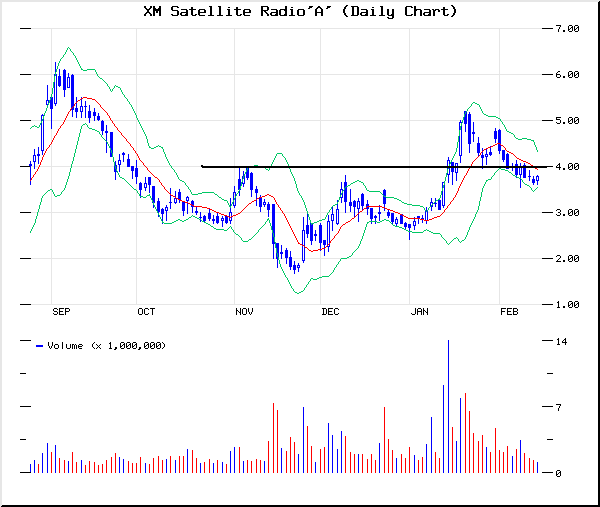
Task: Select the 2.00 price axis label
Action: [x=567, y=259]
